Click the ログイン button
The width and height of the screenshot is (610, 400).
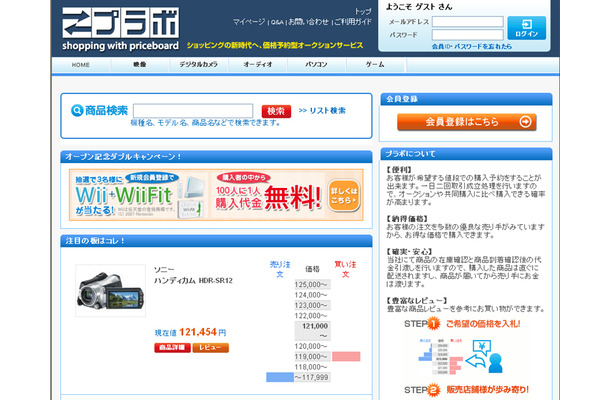pyautogui.click(x=527, y=28)
